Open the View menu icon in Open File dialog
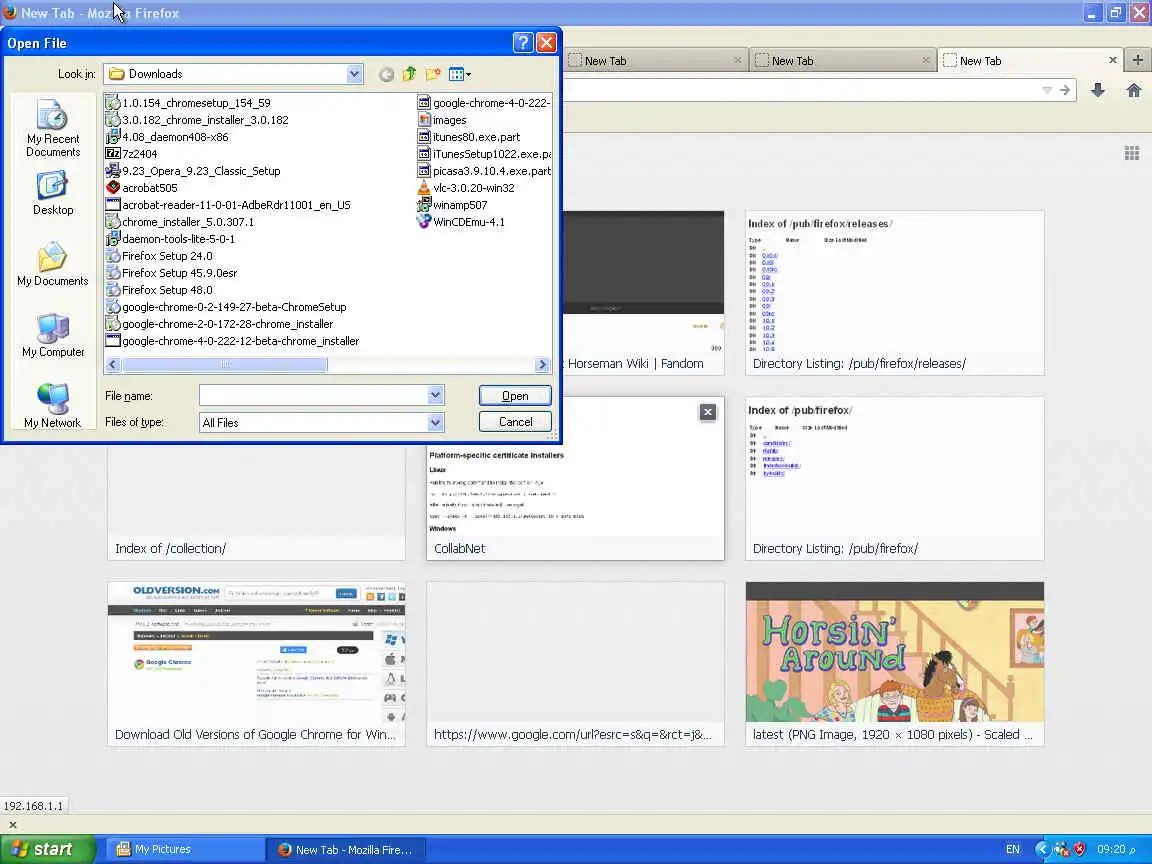The width and height of the screenshot is (1152, 864). pos(459,74)
